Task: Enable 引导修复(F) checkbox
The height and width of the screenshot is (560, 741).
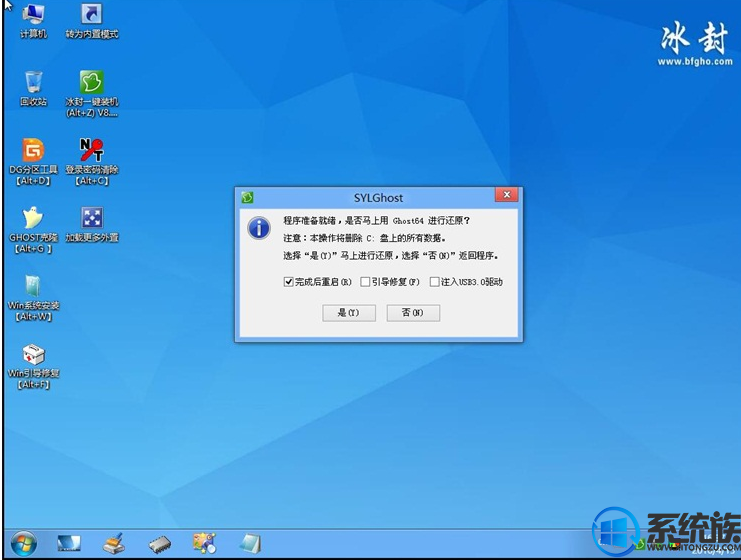Action: pos(365,282)
